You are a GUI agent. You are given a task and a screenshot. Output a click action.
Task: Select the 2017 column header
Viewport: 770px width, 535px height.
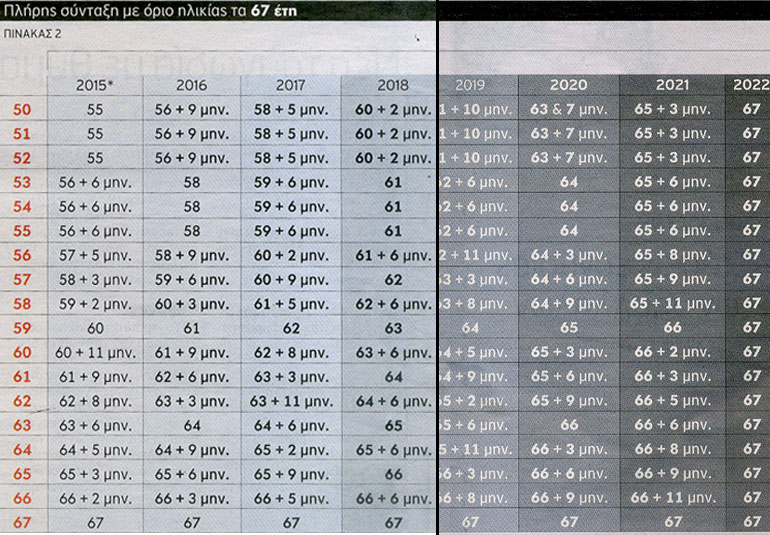pyautogui.click(x=291, y=85)
